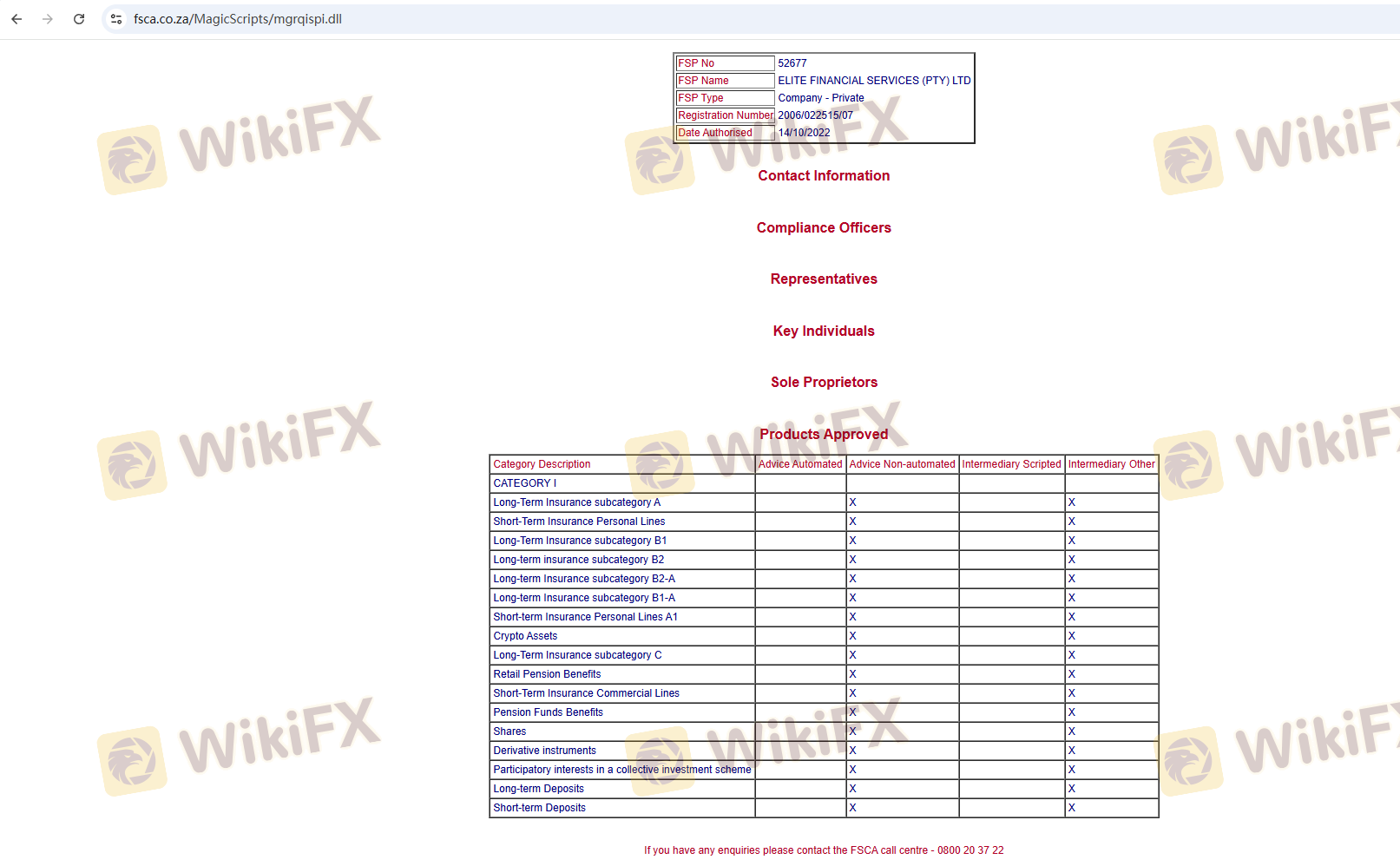The width and height of the screenshot is (1400, 866).
Task: Click Intermediary Other X for Short-term Deposits
Action: click(1071, 808)
